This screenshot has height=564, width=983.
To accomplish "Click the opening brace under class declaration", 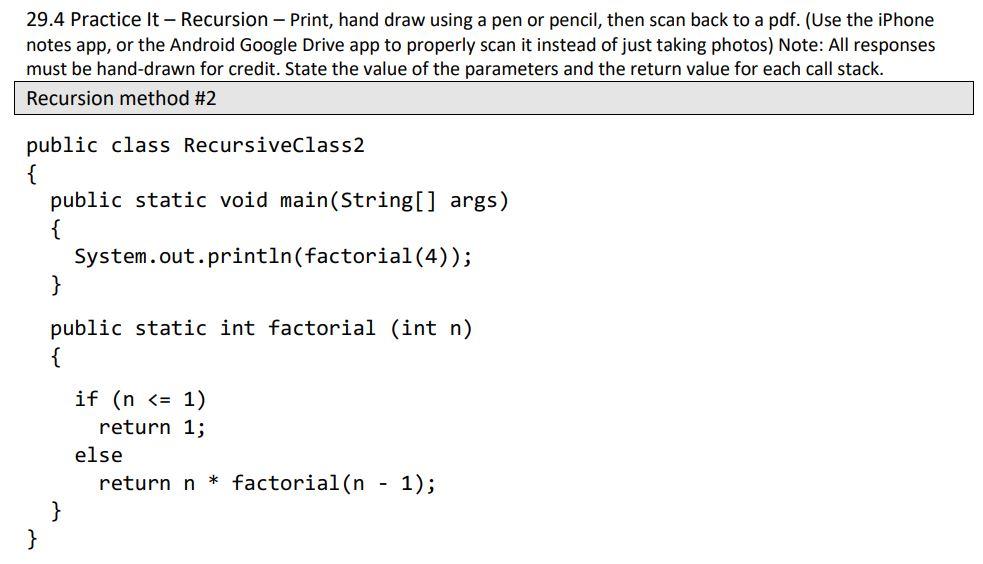I will 32,174.
